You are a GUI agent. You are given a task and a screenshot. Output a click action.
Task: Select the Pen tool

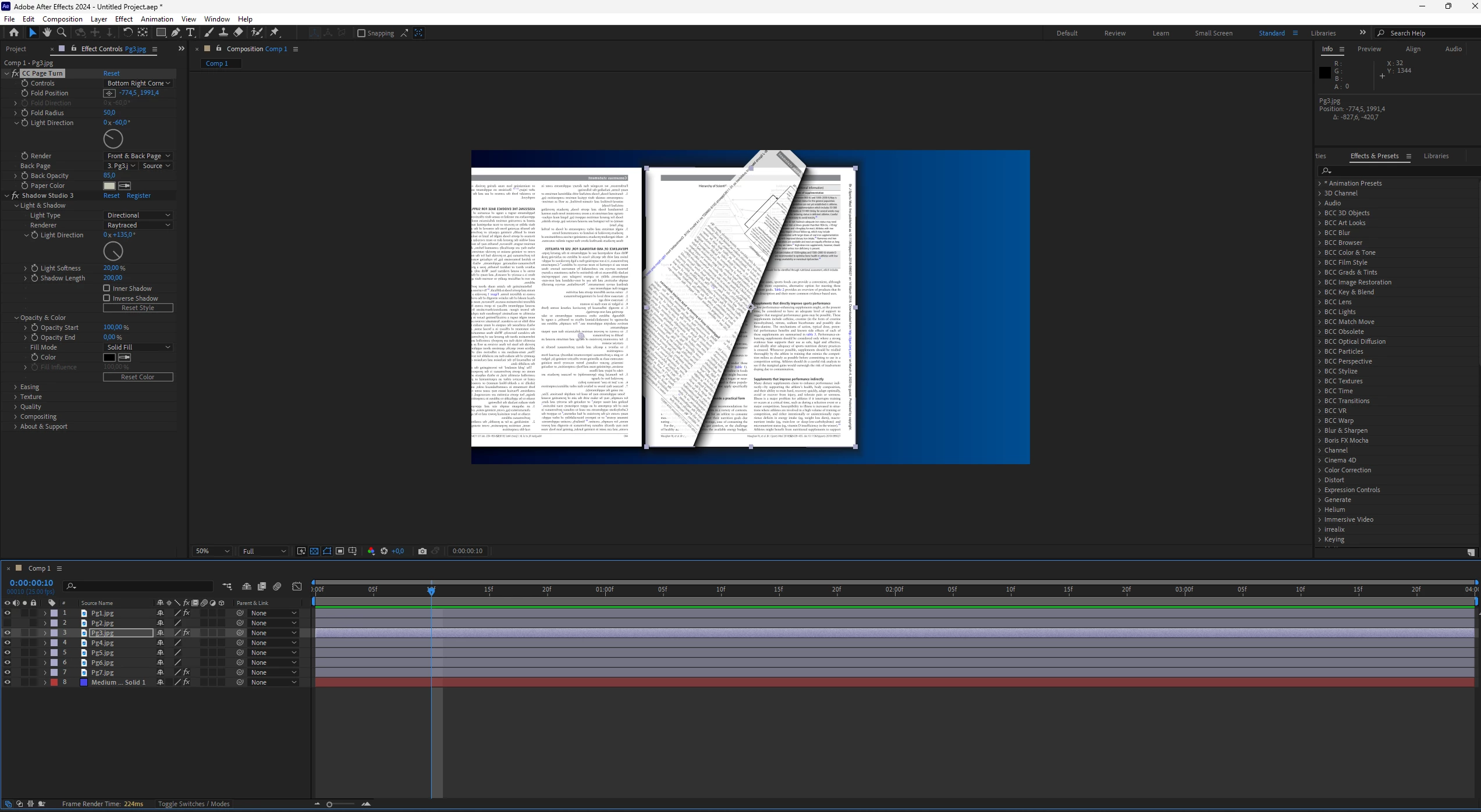tap(175, 33)
